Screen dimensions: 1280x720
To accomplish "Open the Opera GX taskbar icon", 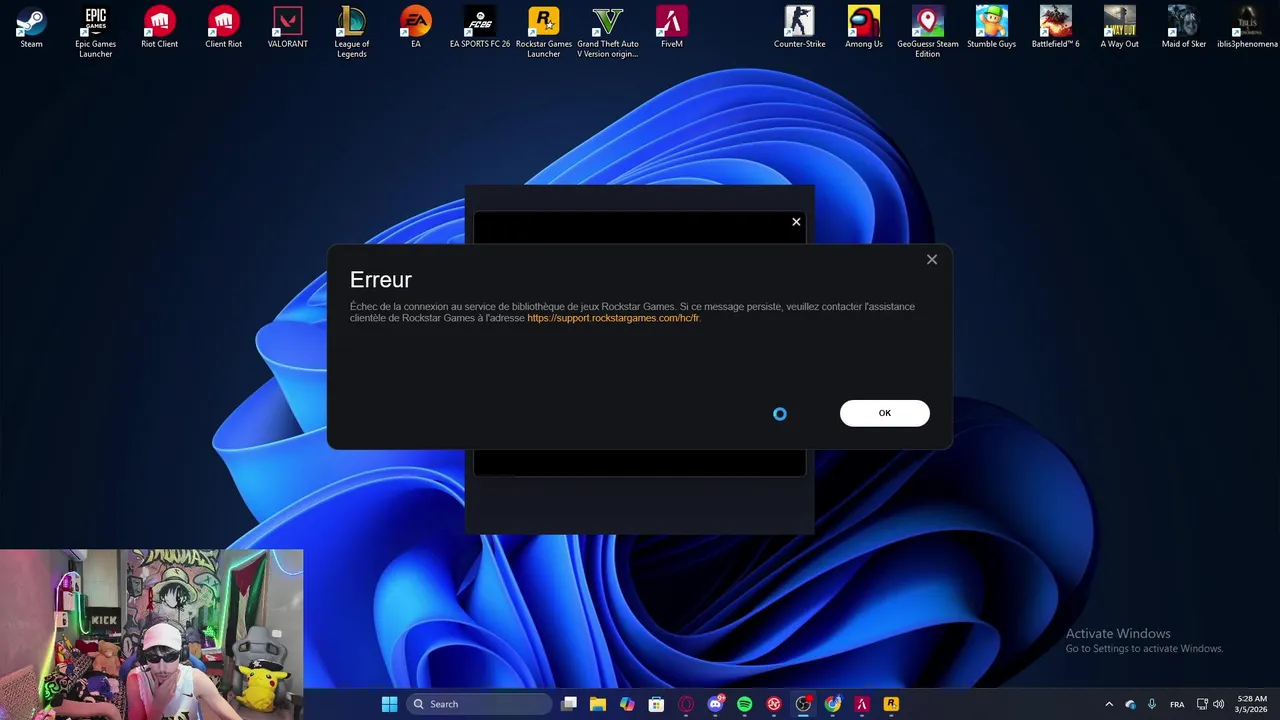I will [686, 704].
